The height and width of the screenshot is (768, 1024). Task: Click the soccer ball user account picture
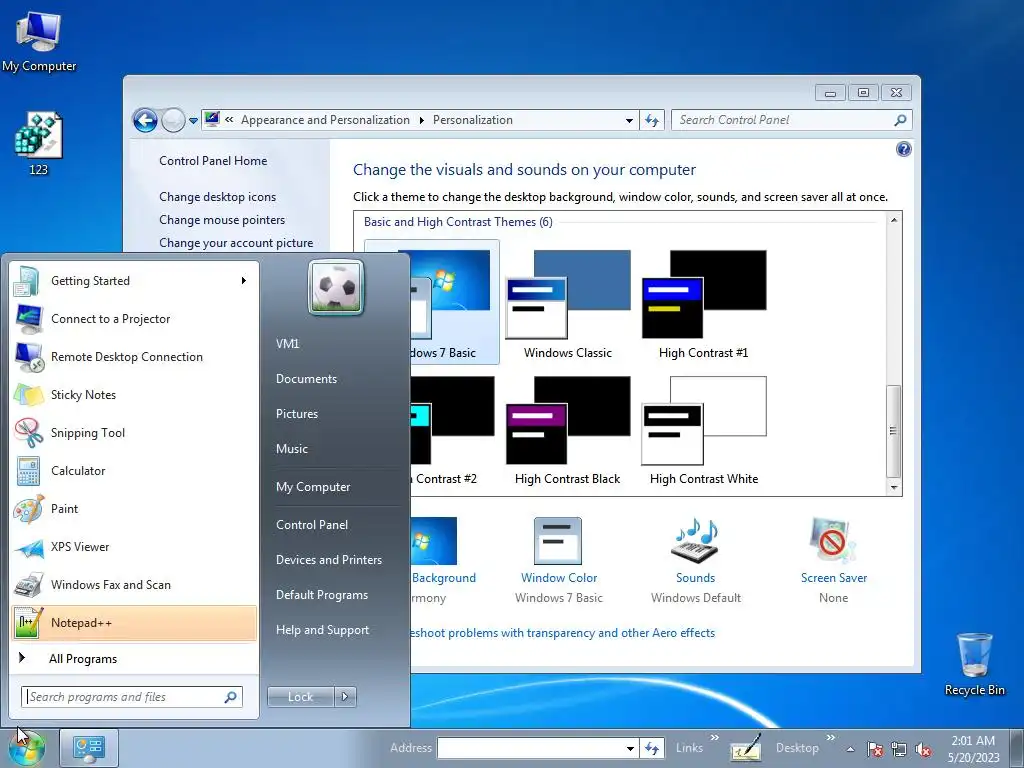336,288
